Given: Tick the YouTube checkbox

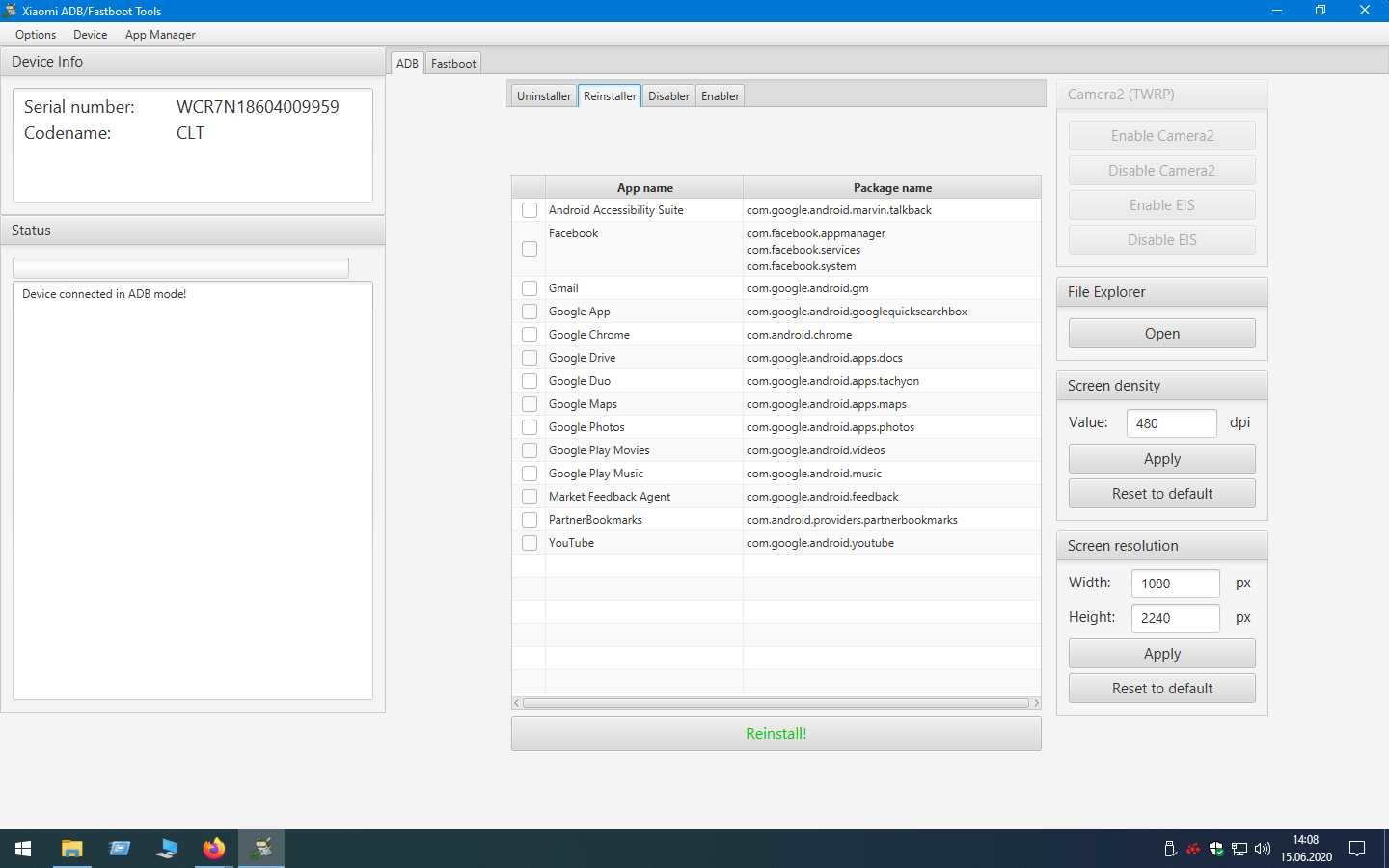Looking at the screenshot, I should [x=530, y=543].
